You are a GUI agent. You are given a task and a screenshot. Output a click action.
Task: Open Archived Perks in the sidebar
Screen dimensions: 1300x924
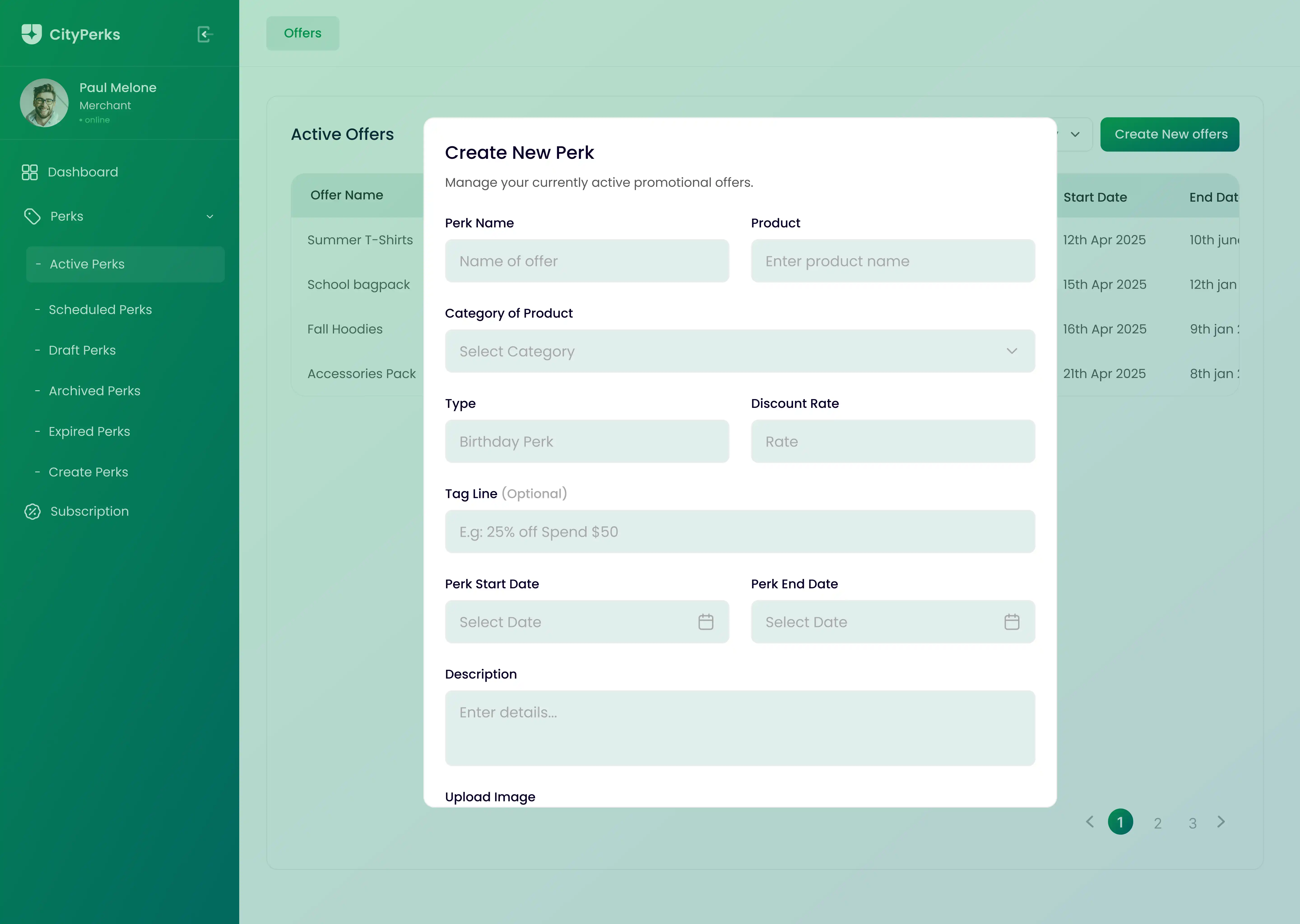coord(95,391)
